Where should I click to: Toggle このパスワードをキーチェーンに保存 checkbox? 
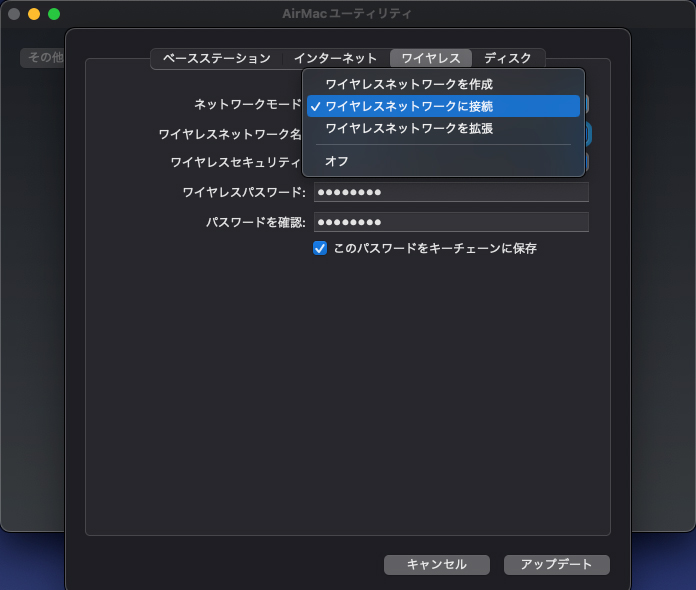coord(320,248)
